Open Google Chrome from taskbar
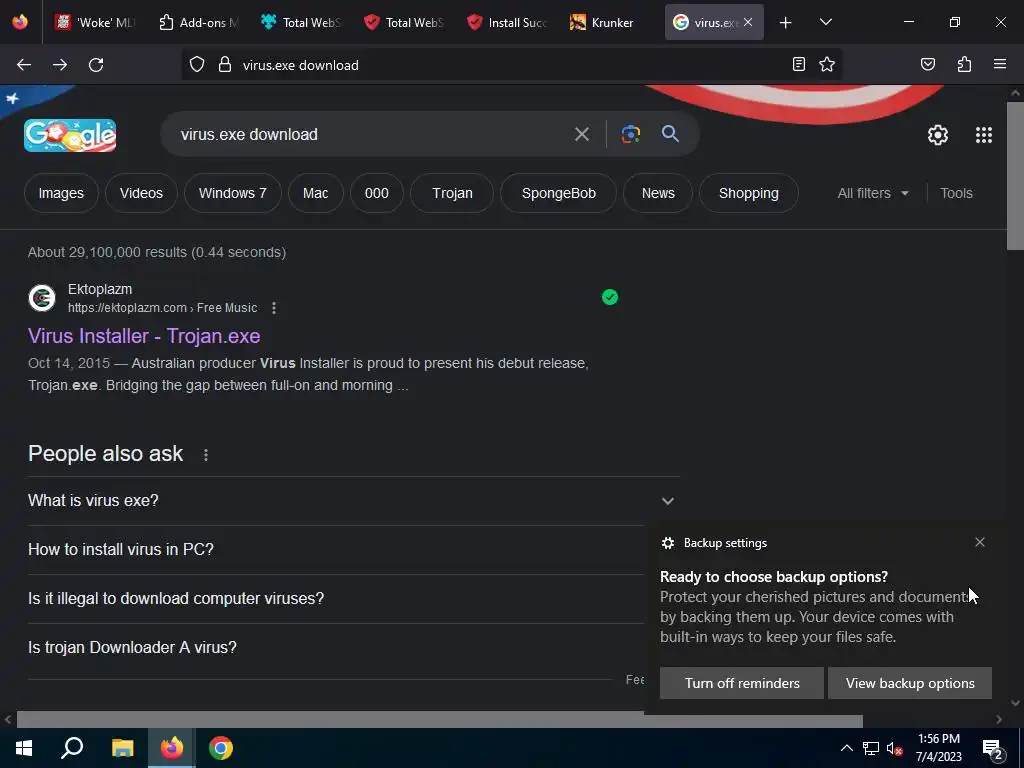 click(221, 748)
